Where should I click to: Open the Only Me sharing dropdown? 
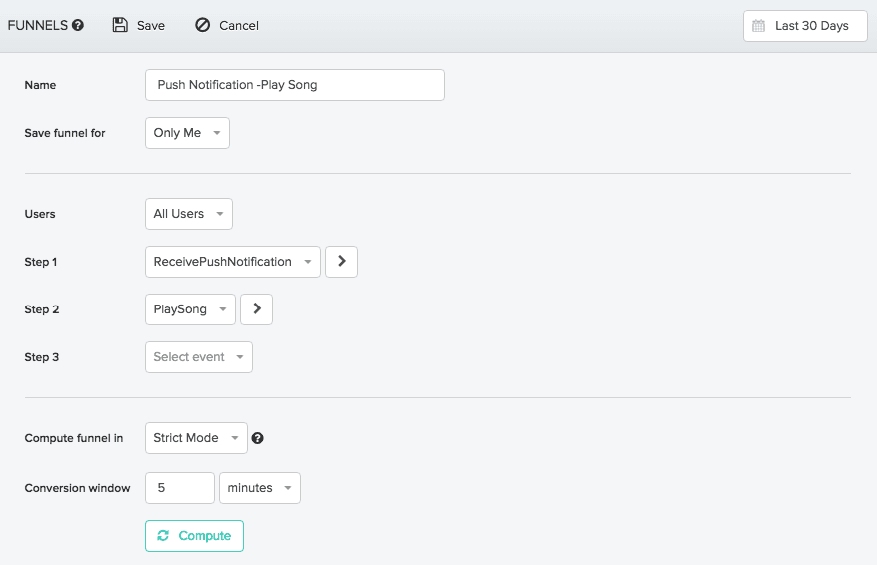click(x=187, y=133)
